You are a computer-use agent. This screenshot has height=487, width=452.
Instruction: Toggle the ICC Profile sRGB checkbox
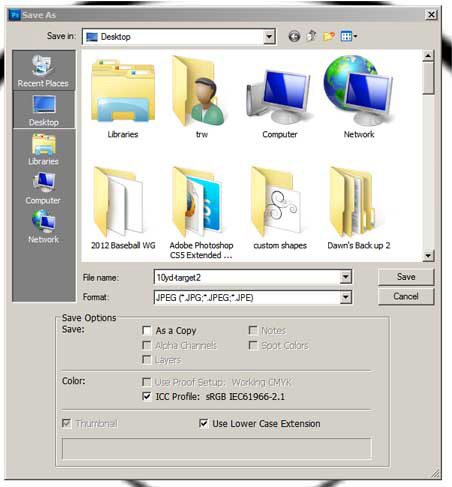[147, 396]
